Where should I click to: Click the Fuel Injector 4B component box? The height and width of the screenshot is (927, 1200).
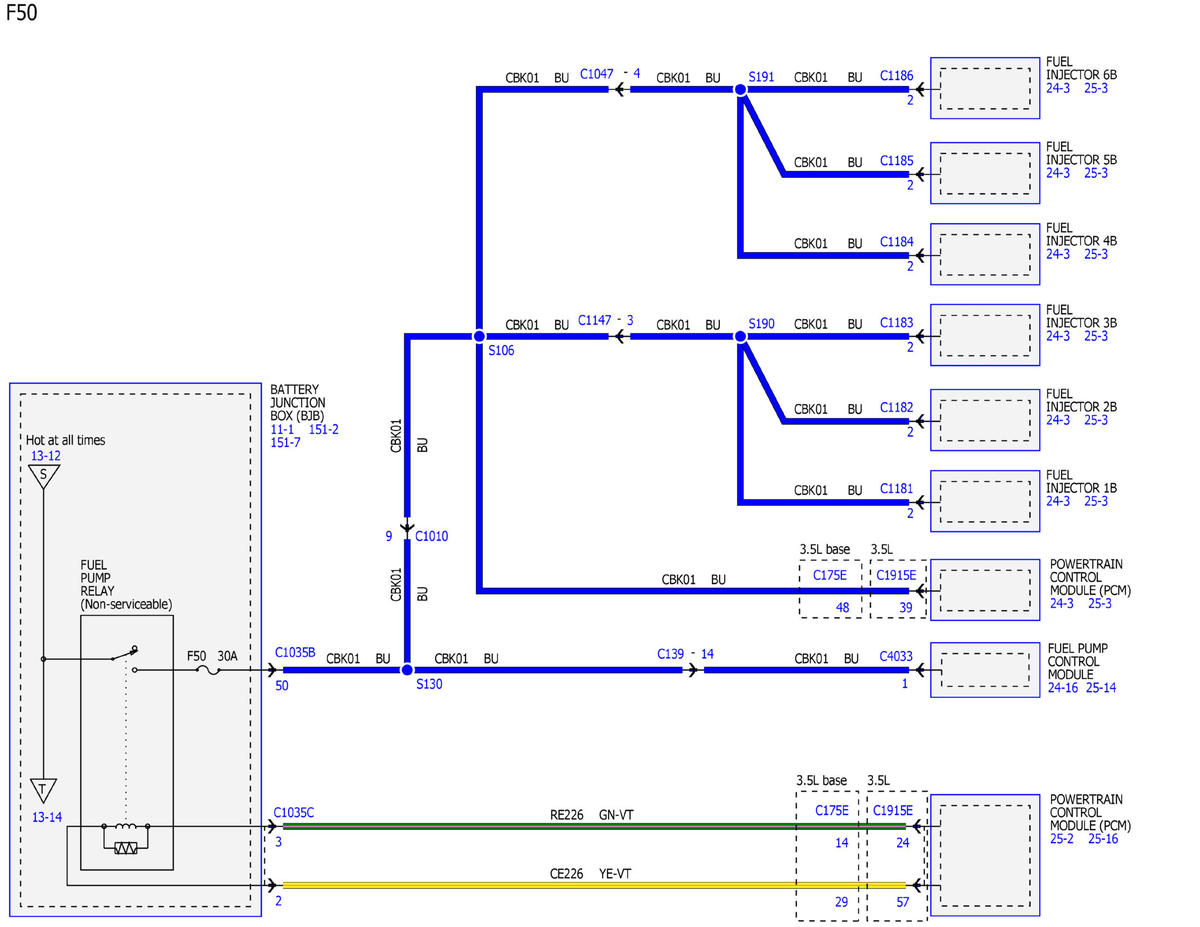pyautogui.click(x=985, y=253)
